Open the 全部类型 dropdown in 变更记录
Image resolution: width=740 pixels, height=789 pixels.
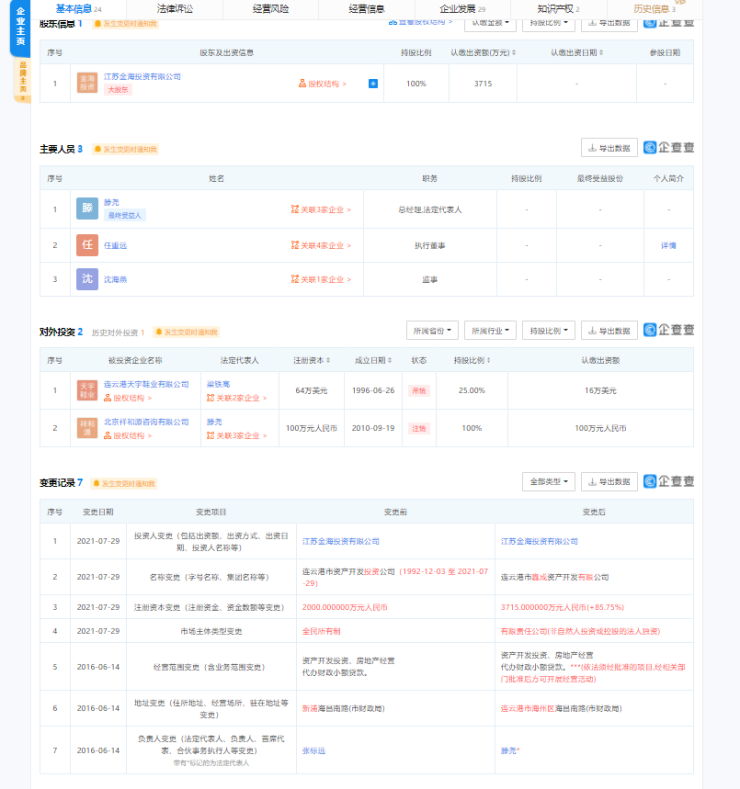click(548, 482)
